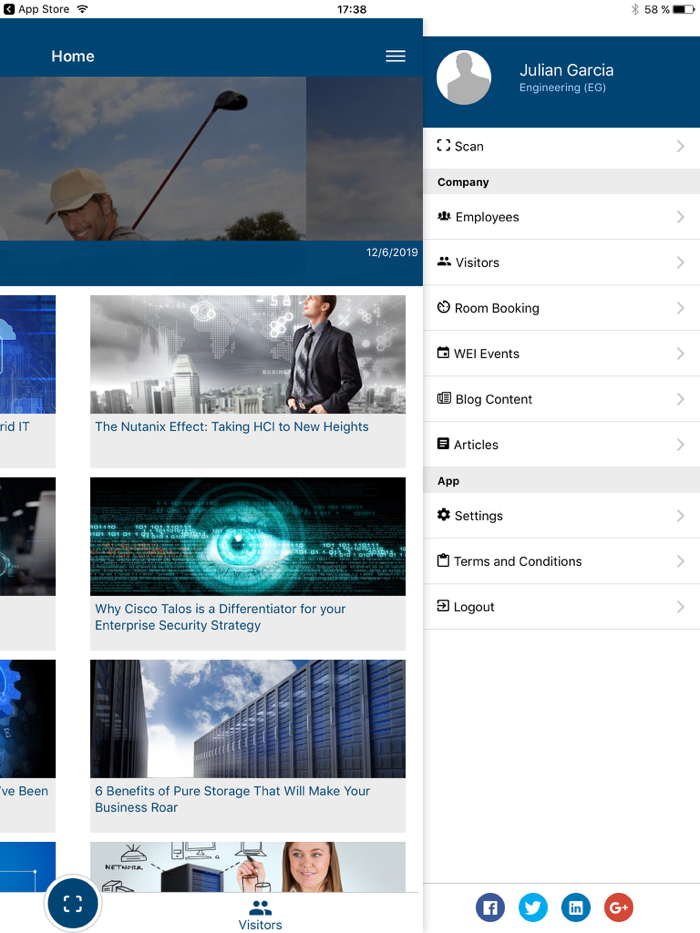Expand the Employees row chevron

(680, 217)
